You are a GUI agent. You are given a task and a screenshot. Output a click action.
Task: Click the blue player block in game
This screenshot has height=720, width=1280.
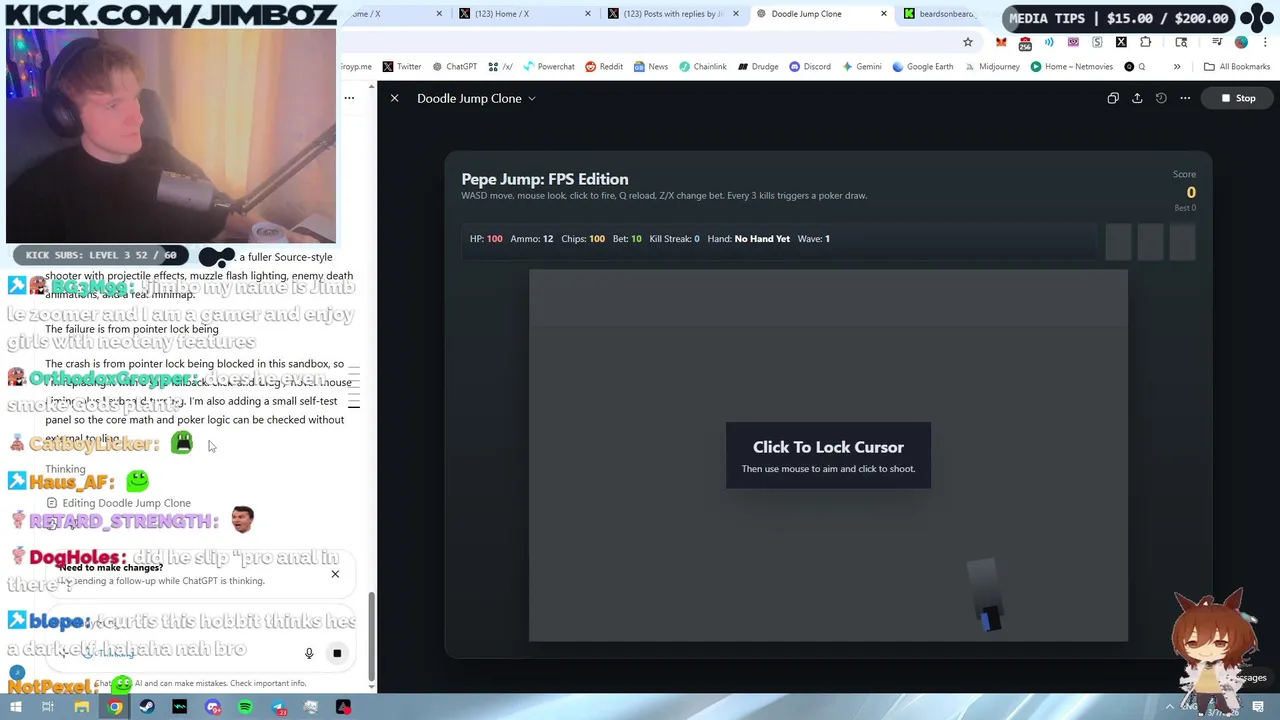click(x=990, y=620)
